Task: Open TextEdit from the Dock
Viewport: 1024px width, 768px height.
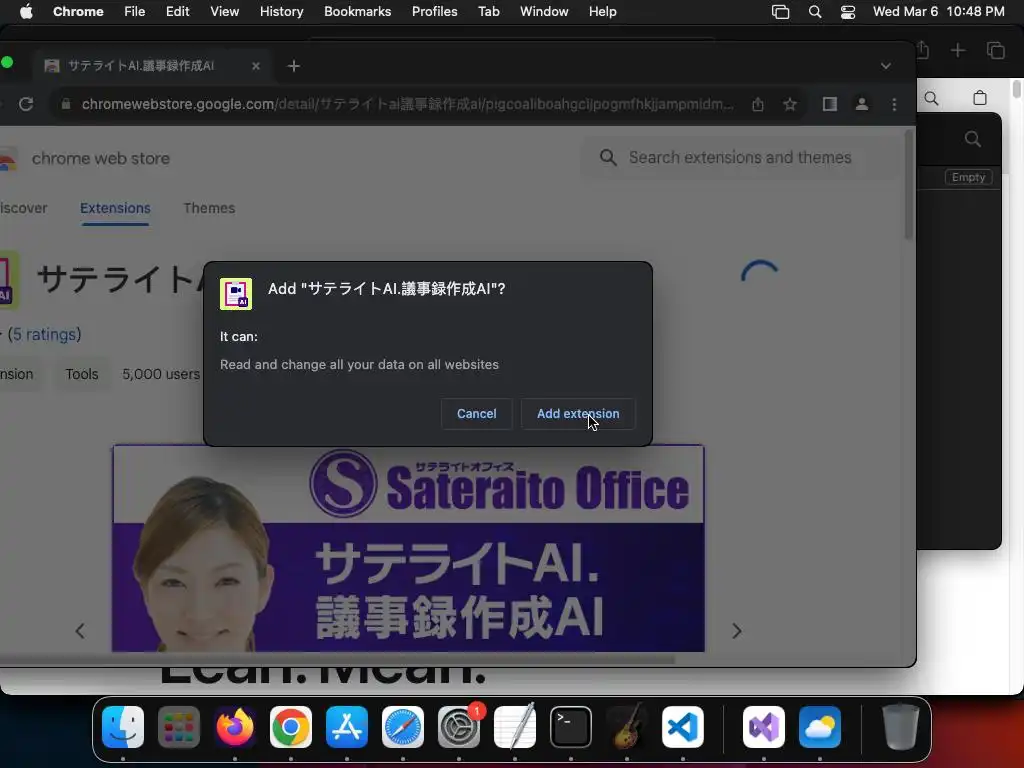Action: pos(515,727)
